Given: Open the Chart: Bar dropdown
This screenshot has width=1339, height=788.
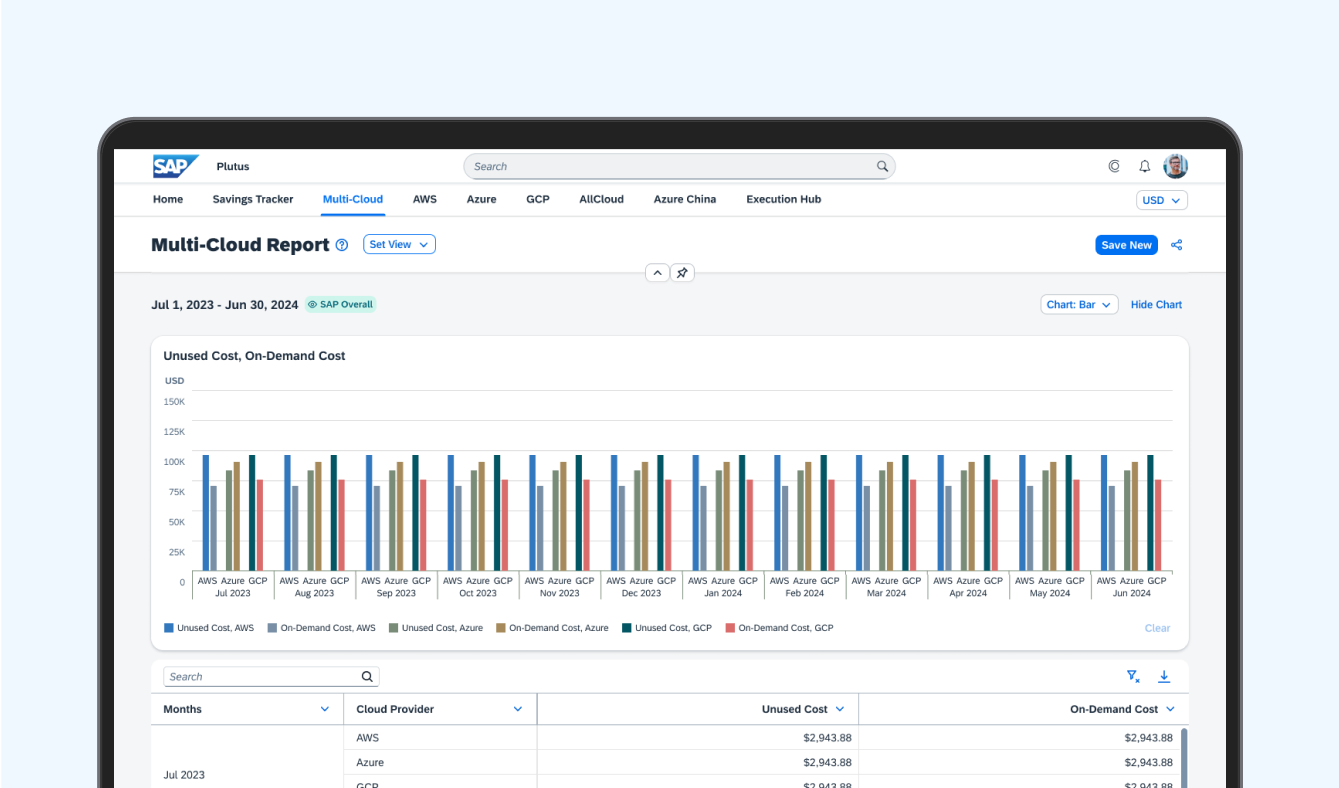Looking at the screenshot, I should coord(1079,305).
